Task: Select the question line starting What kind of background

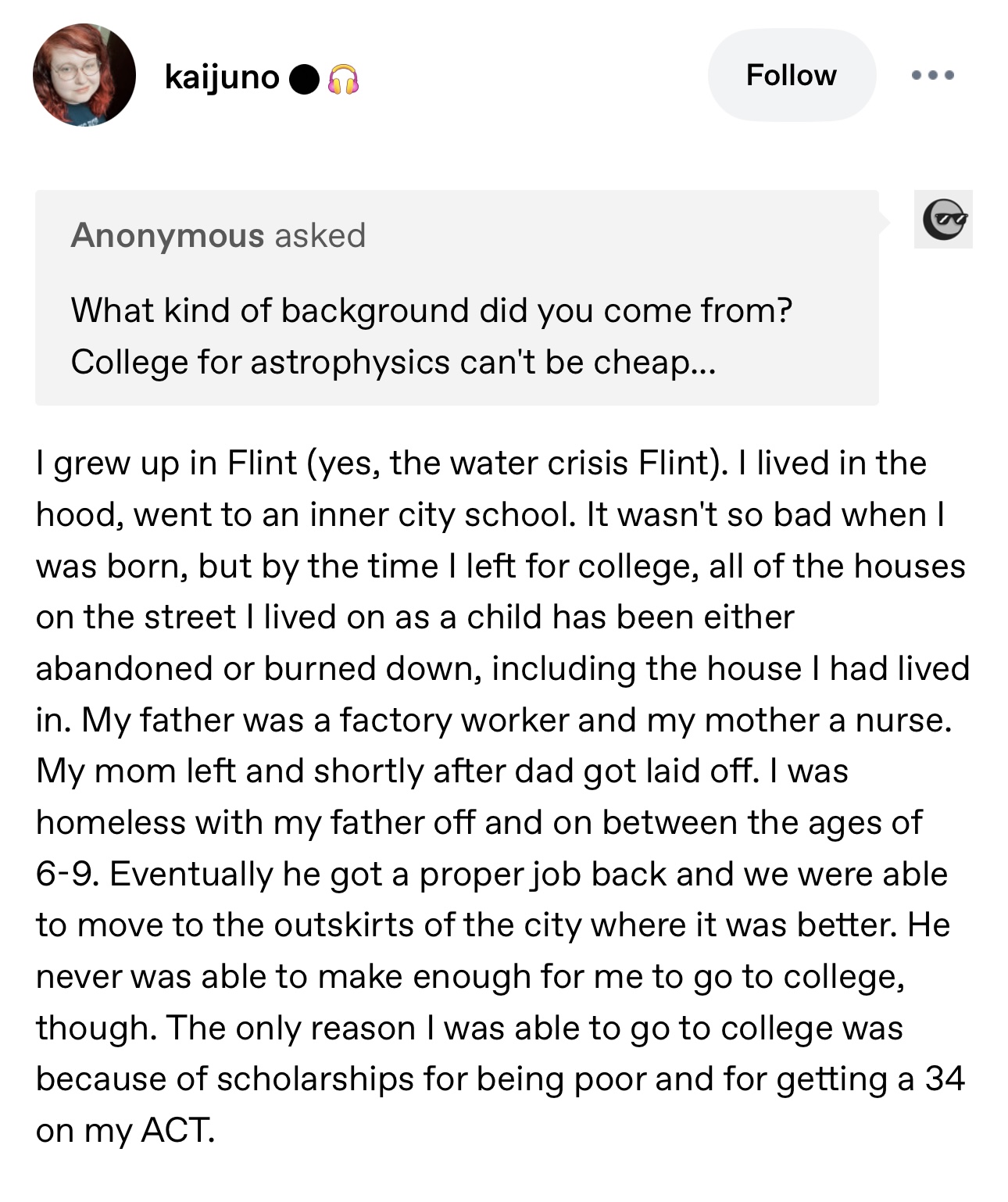Action: point(431,311)
